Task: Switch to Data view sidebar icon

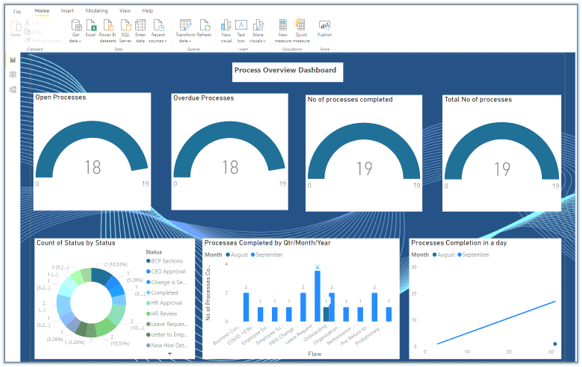Action: [x=13, y=75]
